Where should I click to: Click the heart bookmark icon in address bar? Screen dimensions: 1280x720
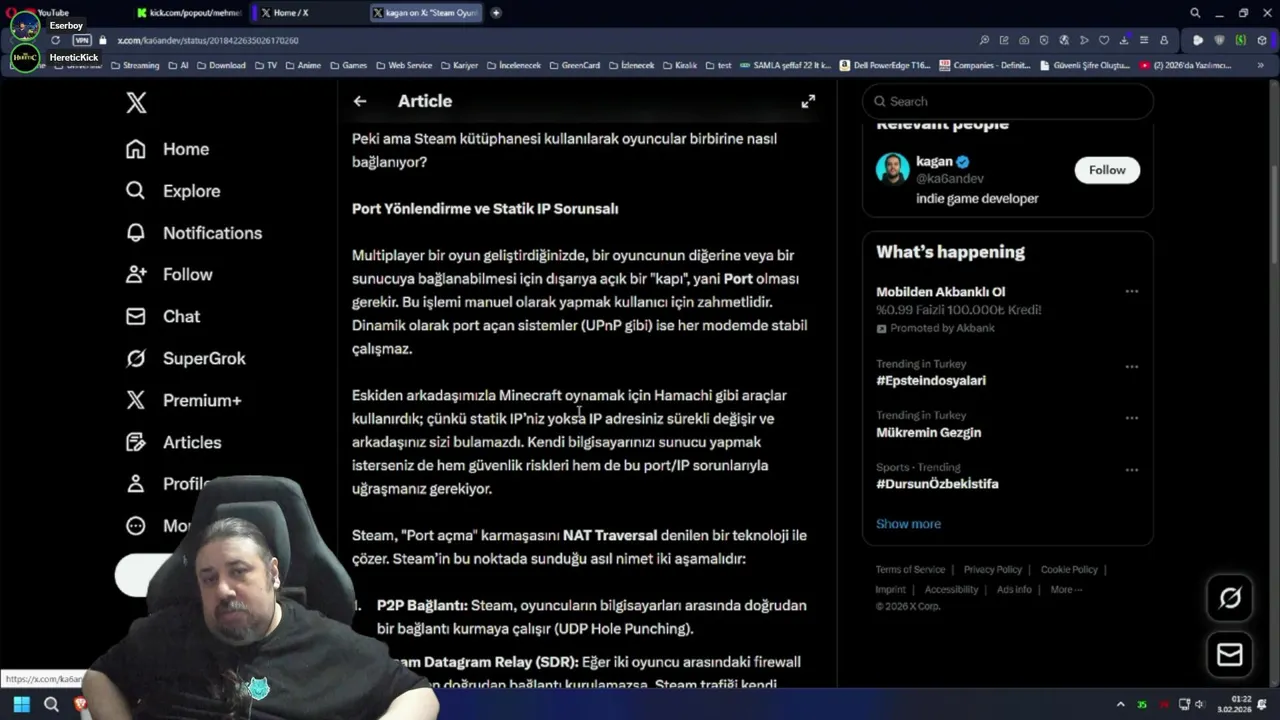[x=1104, y=40]
